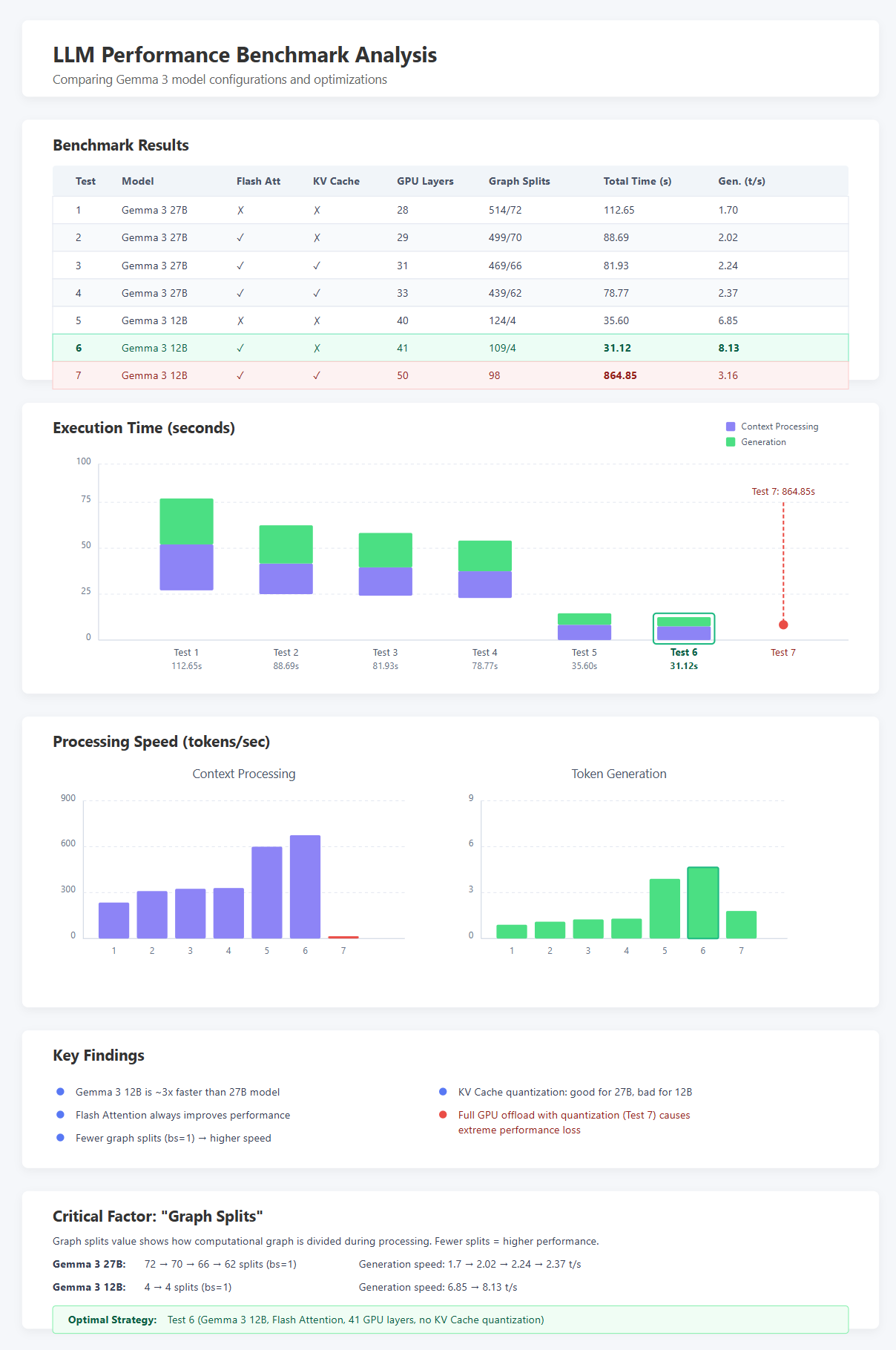
Task: Click the highlighted Test 6 execution time bar
Action: (684, 628)
